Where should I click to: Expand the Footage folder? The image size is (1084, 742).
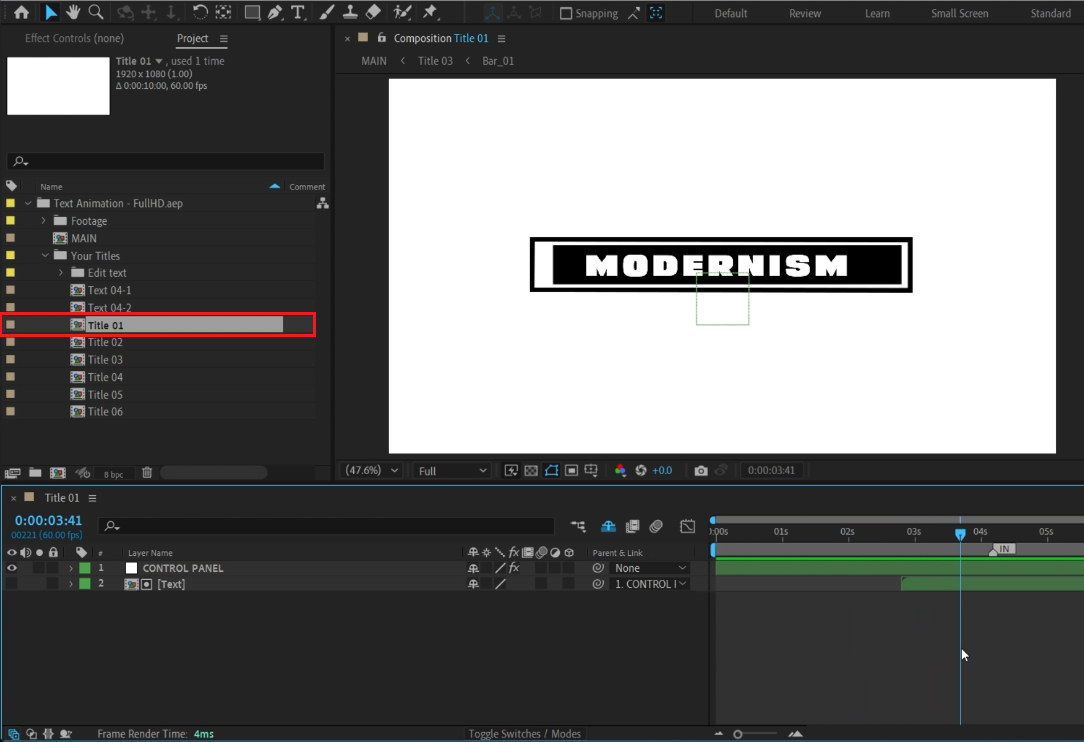43,221
